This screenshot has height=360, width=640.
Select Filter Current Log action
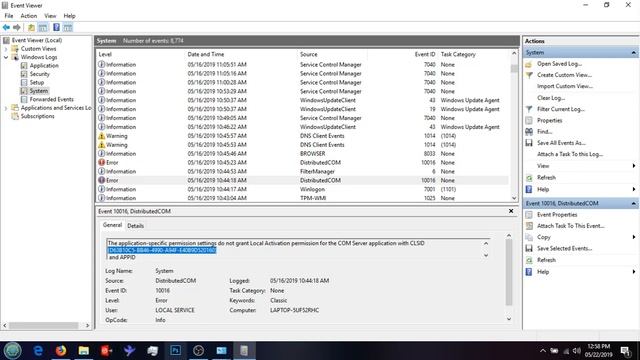click(561, 109)
